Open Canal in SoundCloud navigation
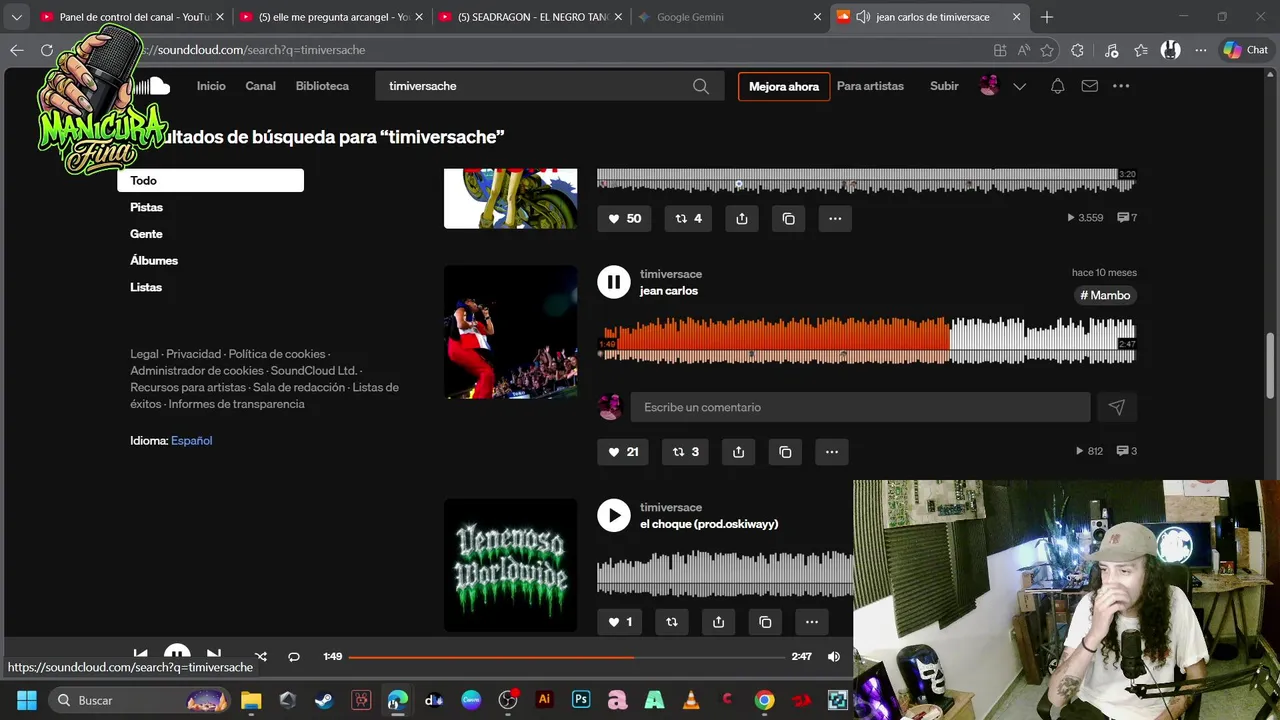Viewport: 1280px width, 720px height. pyautogui.click(x=260, y=86)
